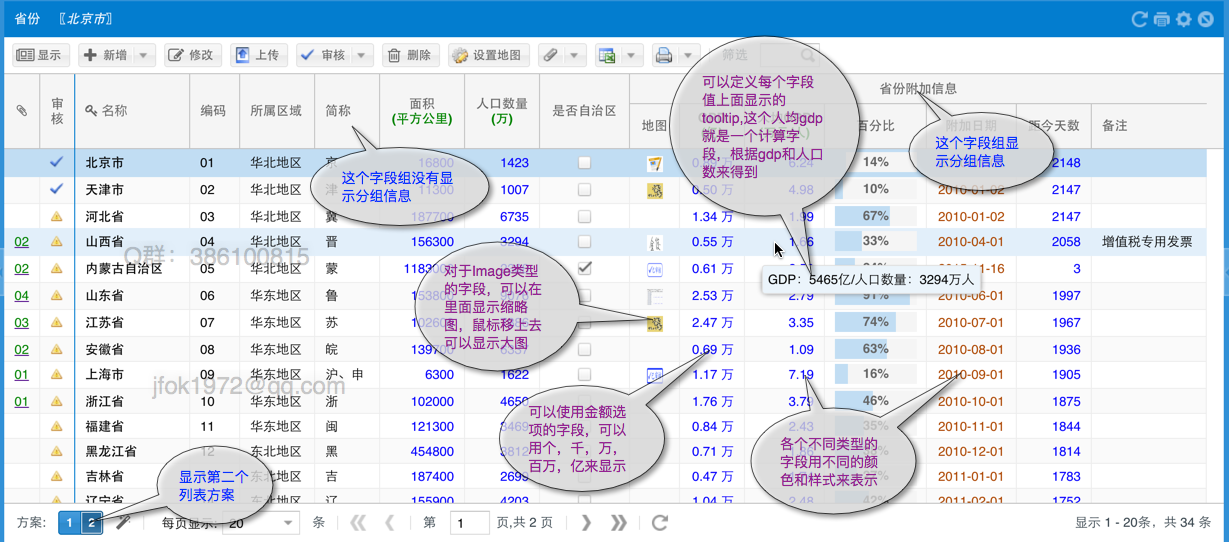The image size is (1229, 542).
Task: Click the 新增 add button
Action: pyautogui.click(x=106, y=55)
